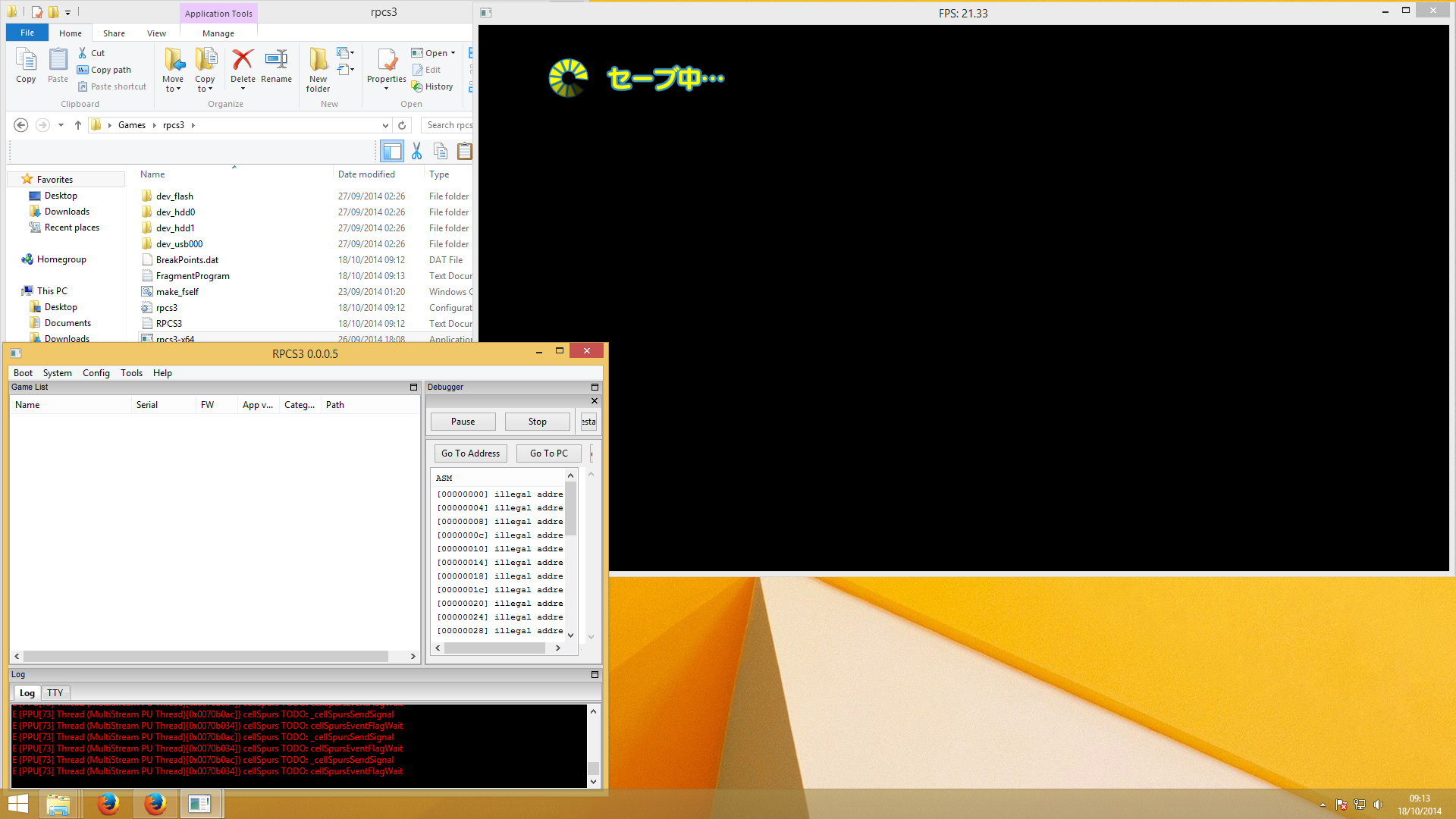Switch to the TTY log tab

click(55, 692)
